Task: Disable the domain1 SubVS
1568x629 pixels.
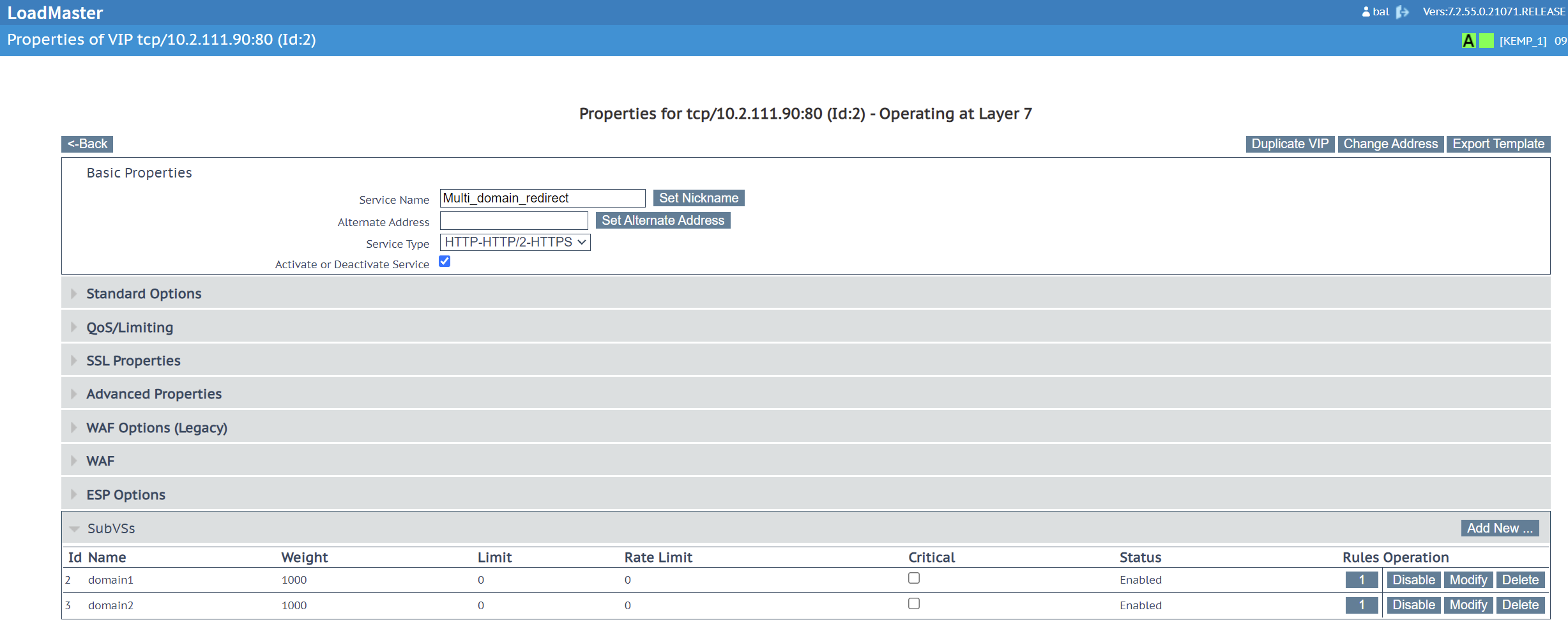Action: click(1413, 580)
